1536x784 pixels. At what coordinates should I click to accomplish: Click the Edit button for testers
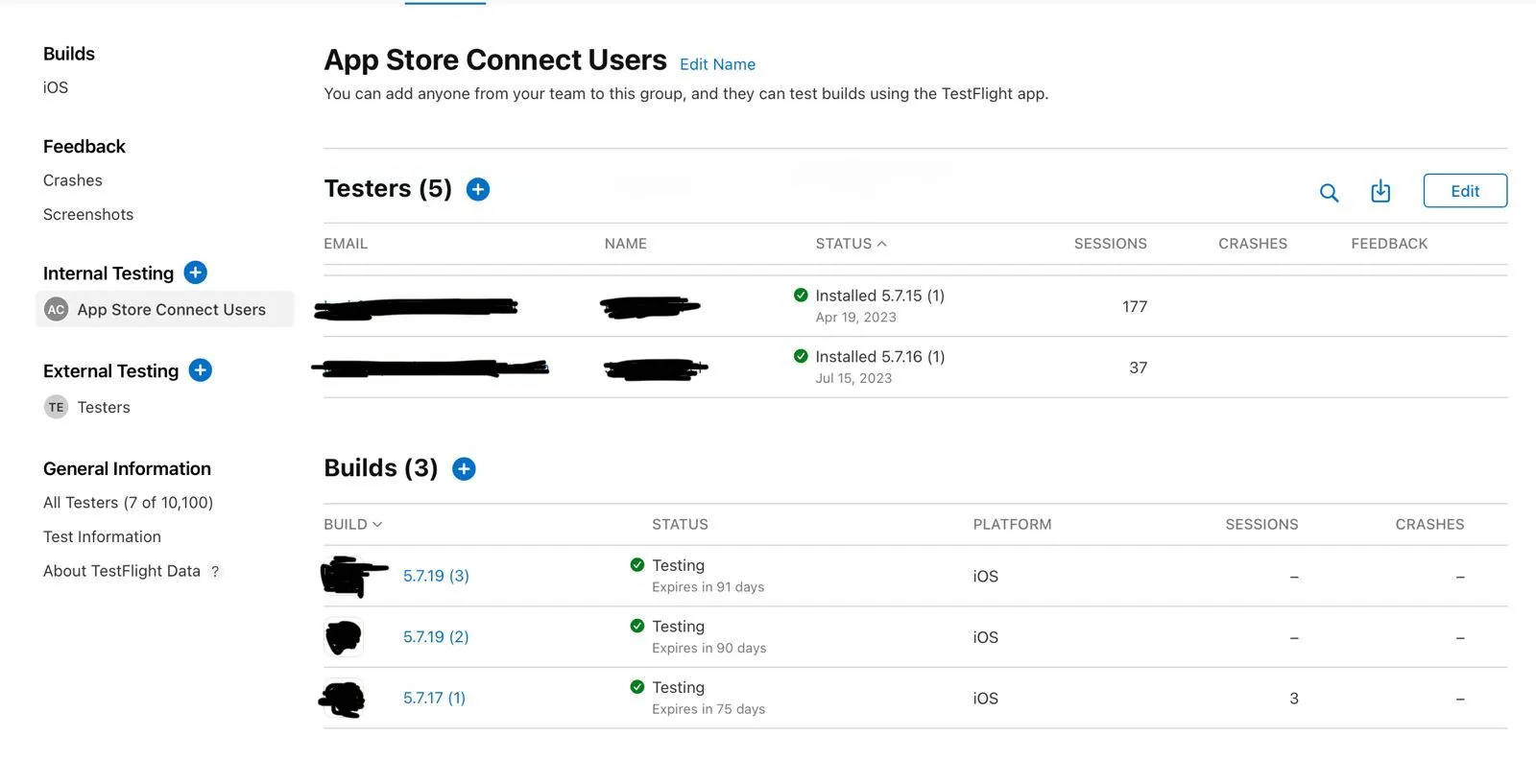click(x=1464, y=191)
